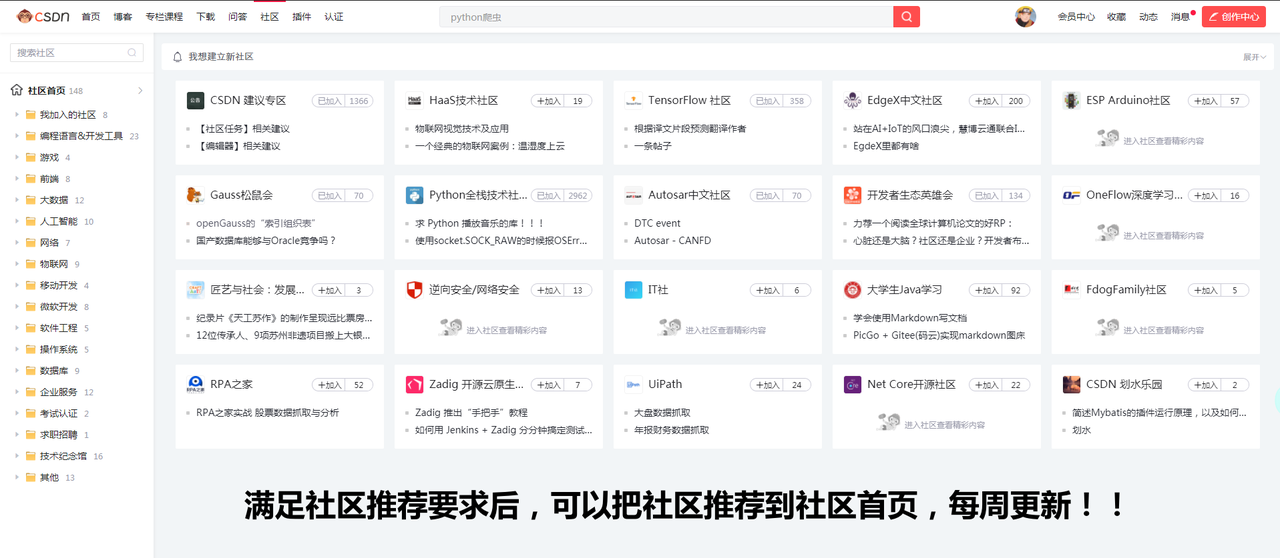Image resolution: width=1280 pixels, height=558 pixels.
Task: Click the ESP Arduino社区 logo
Action: 1071,100
